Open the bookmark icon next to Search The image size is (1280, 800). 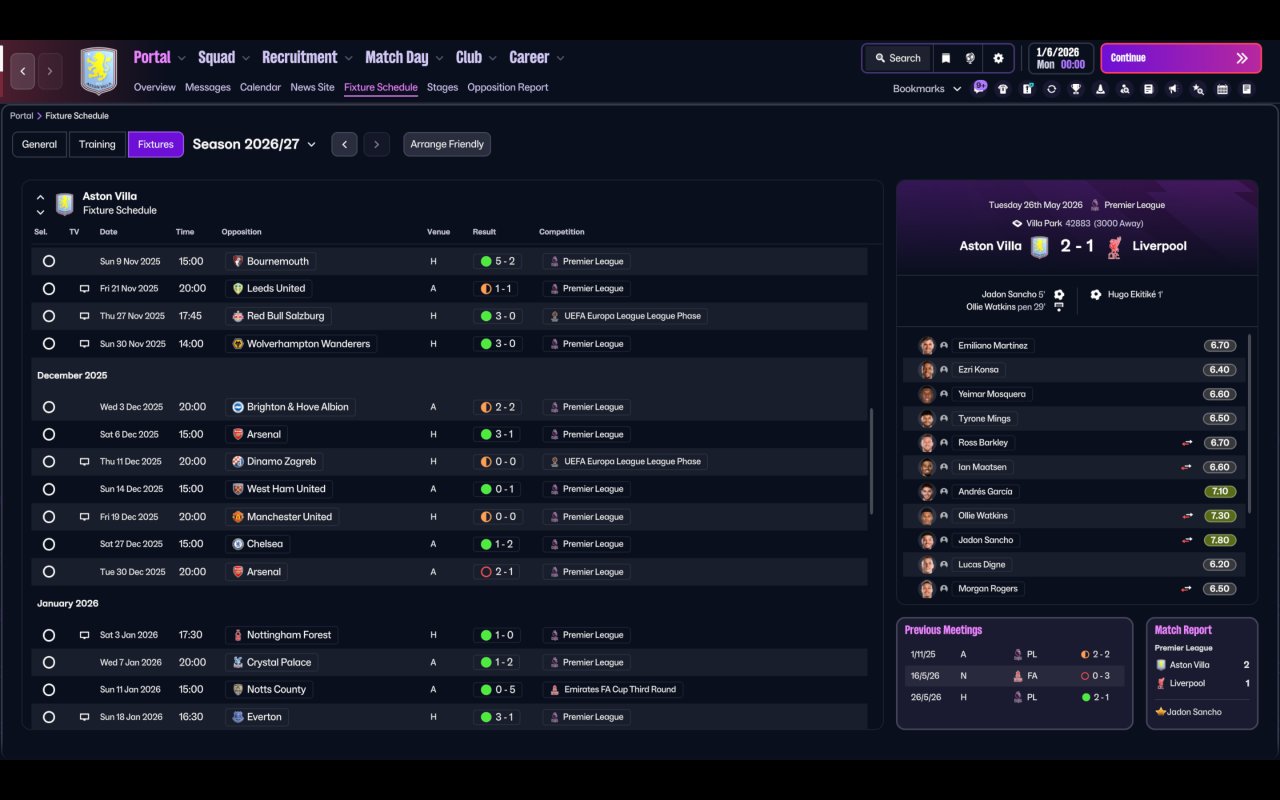(945, 58)
